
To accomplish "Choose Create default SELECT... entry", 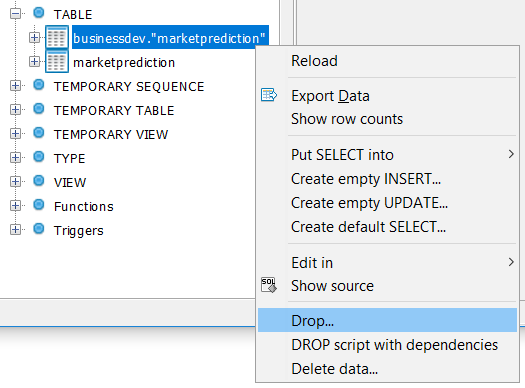I will (387, 227).
